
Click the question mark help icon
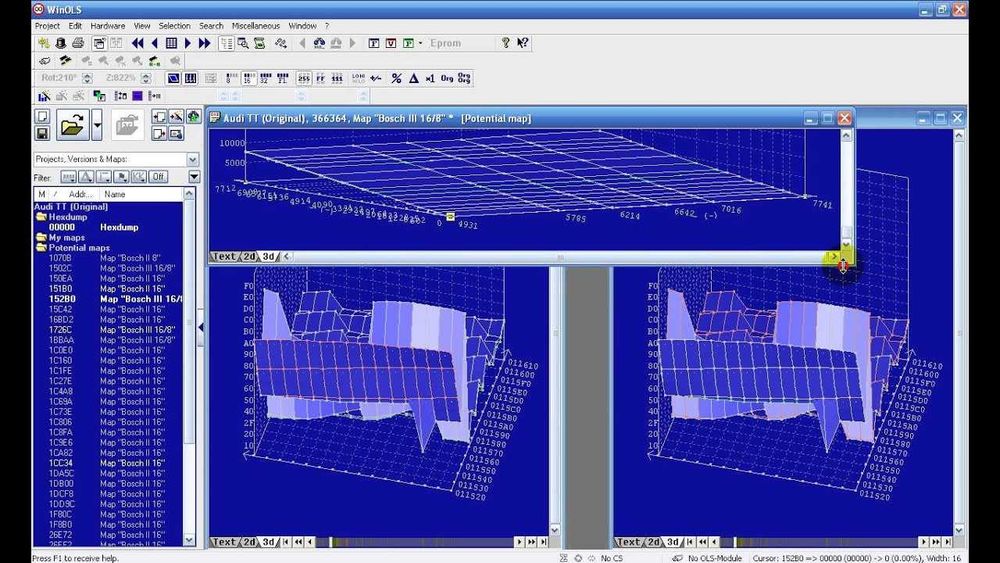tap(506, 43)
